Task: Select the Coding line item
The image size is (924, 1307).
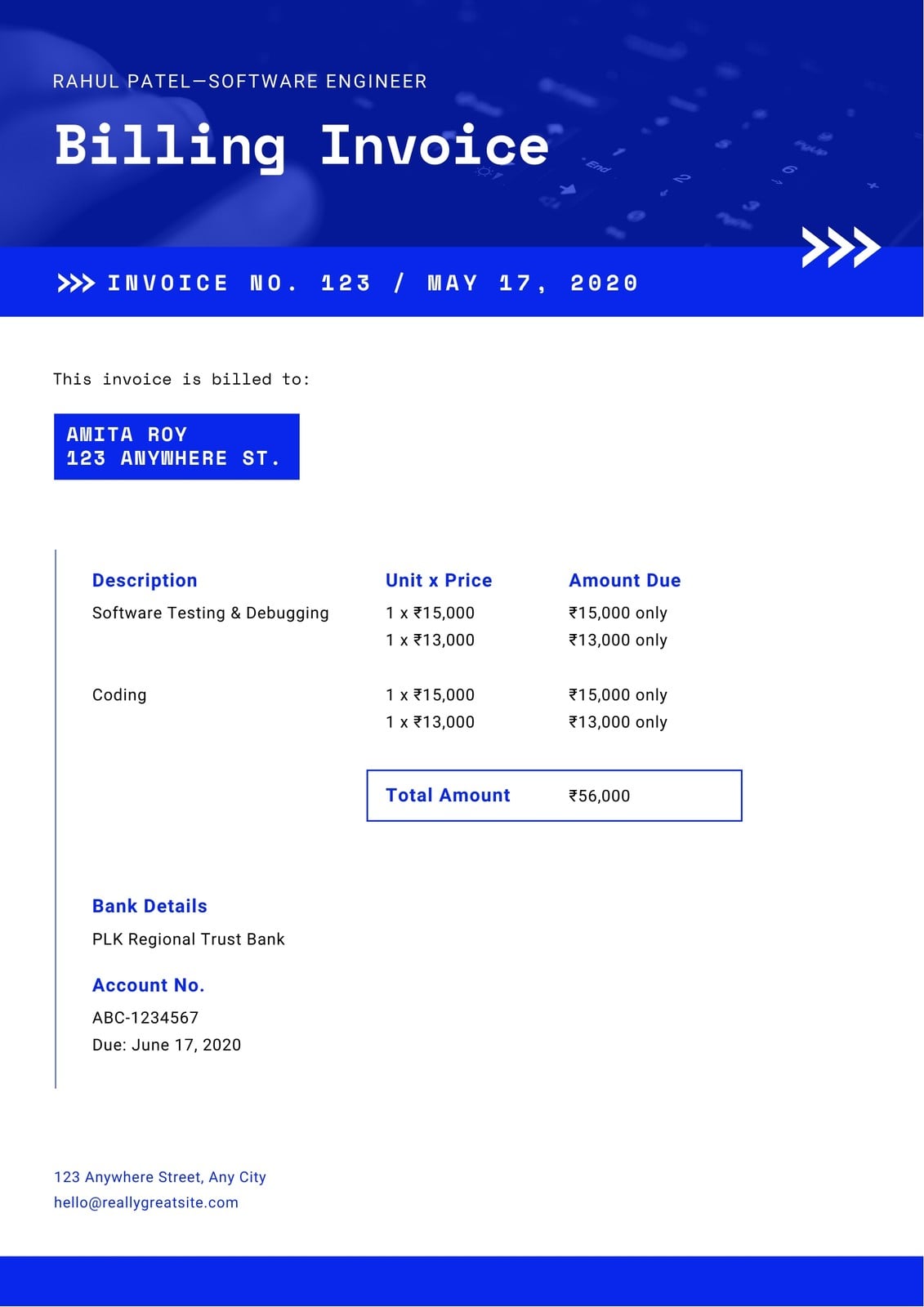Action: [x=119, y=695]
